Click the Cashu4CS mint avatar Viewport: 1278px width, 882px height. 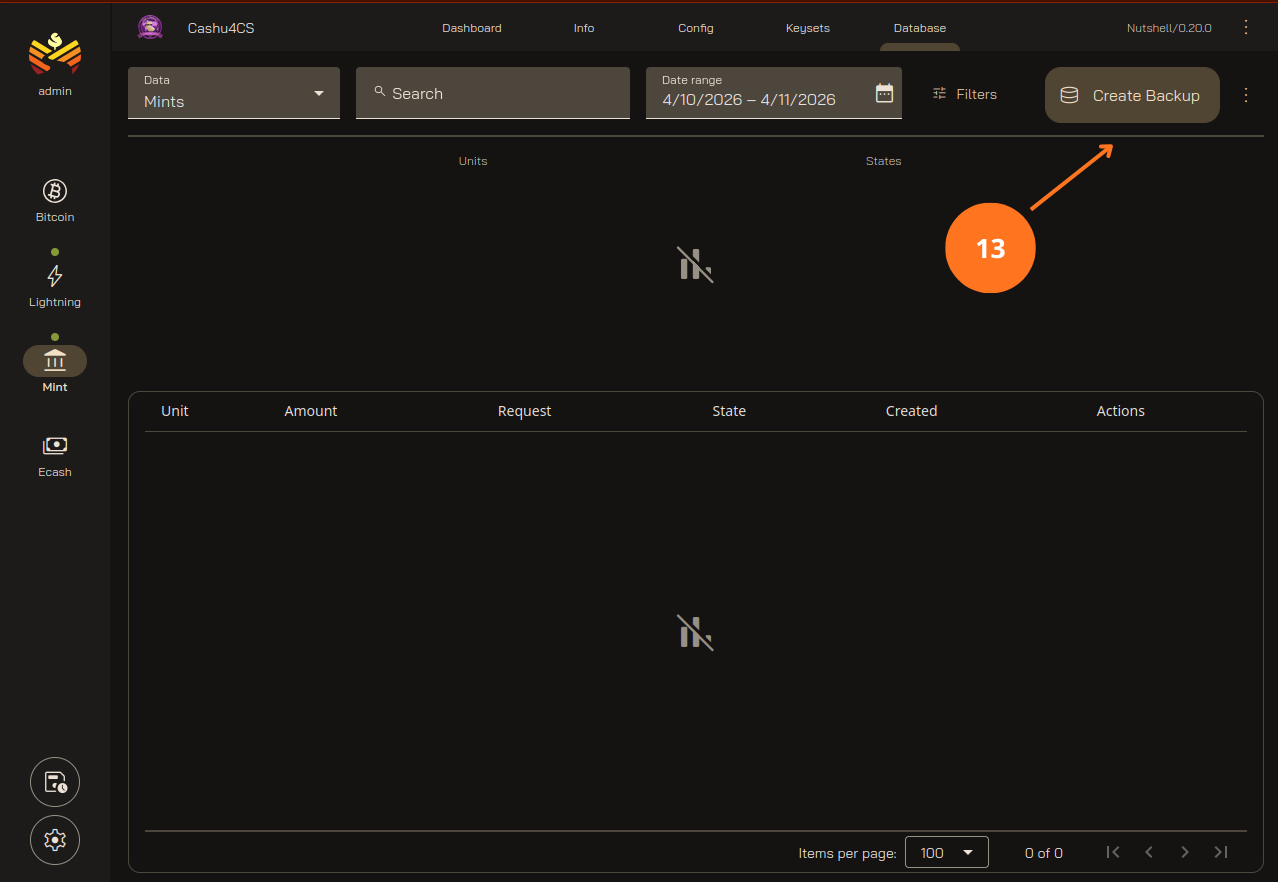[x=150, y=28]
